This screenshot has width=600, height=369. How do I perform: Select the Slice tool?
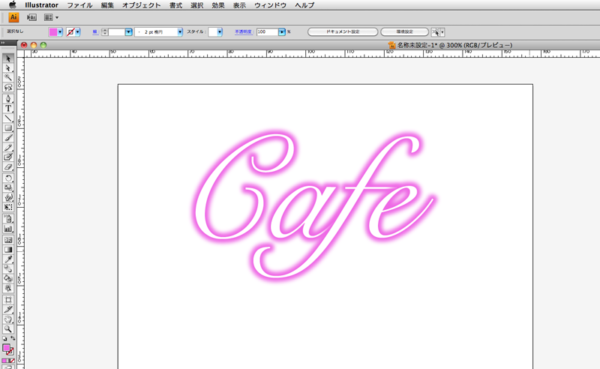pos(8,309)
